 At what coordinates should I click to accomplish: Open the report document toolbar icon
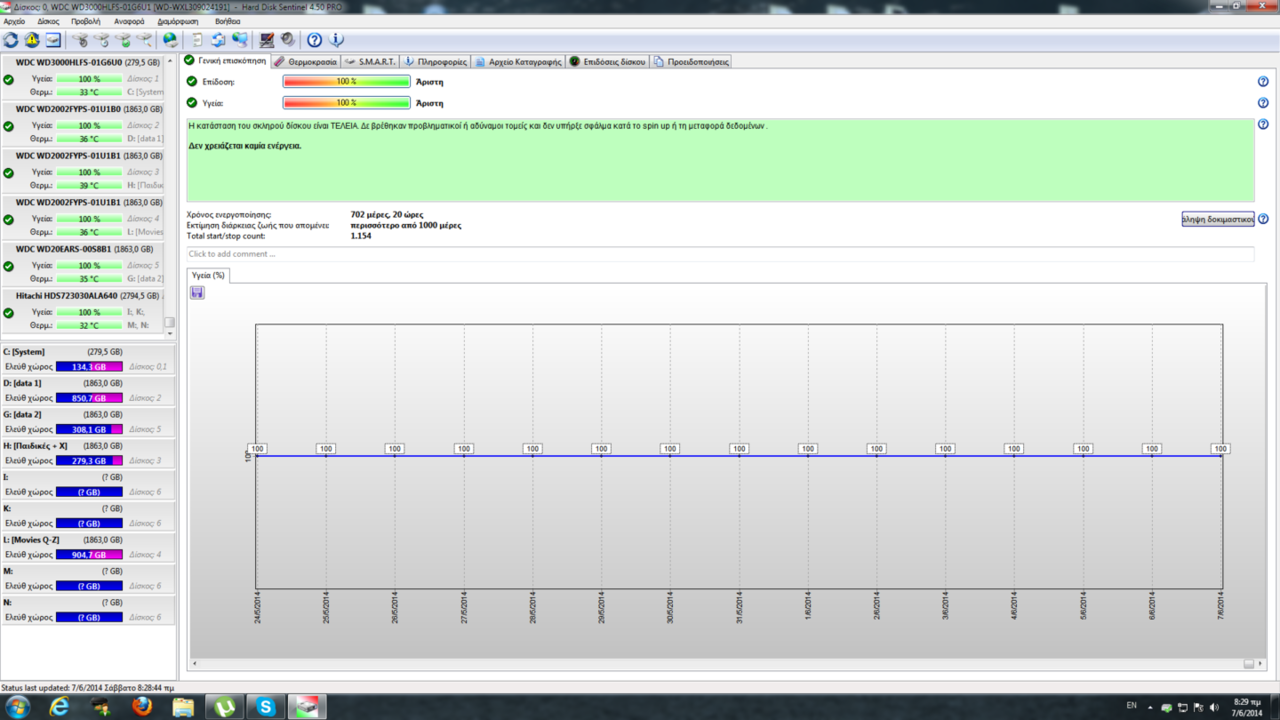click(x=197, y=40)
